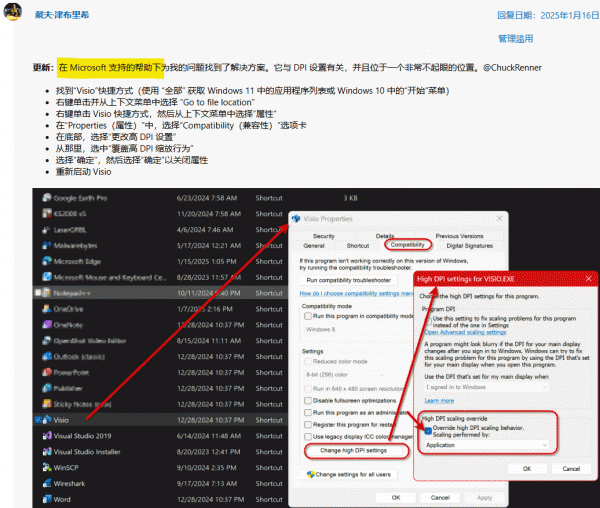600x508 pixels.
Task: Open the Shortcut tab
Action: point(358,246)
